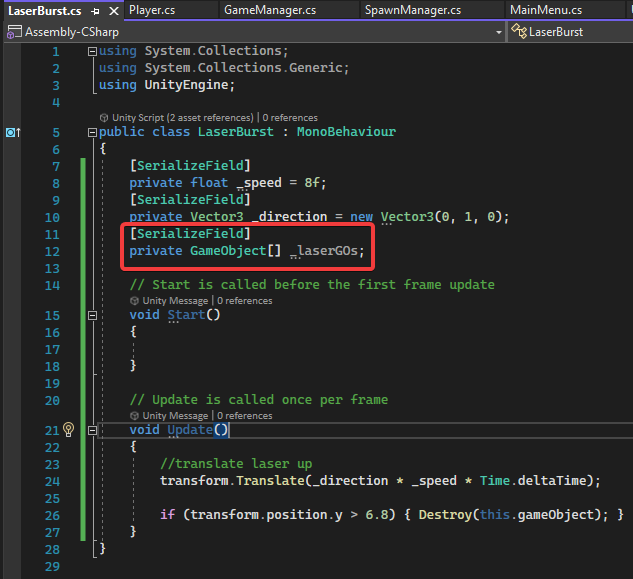Pin the LaserBurst.cs tab

(95, 12)
